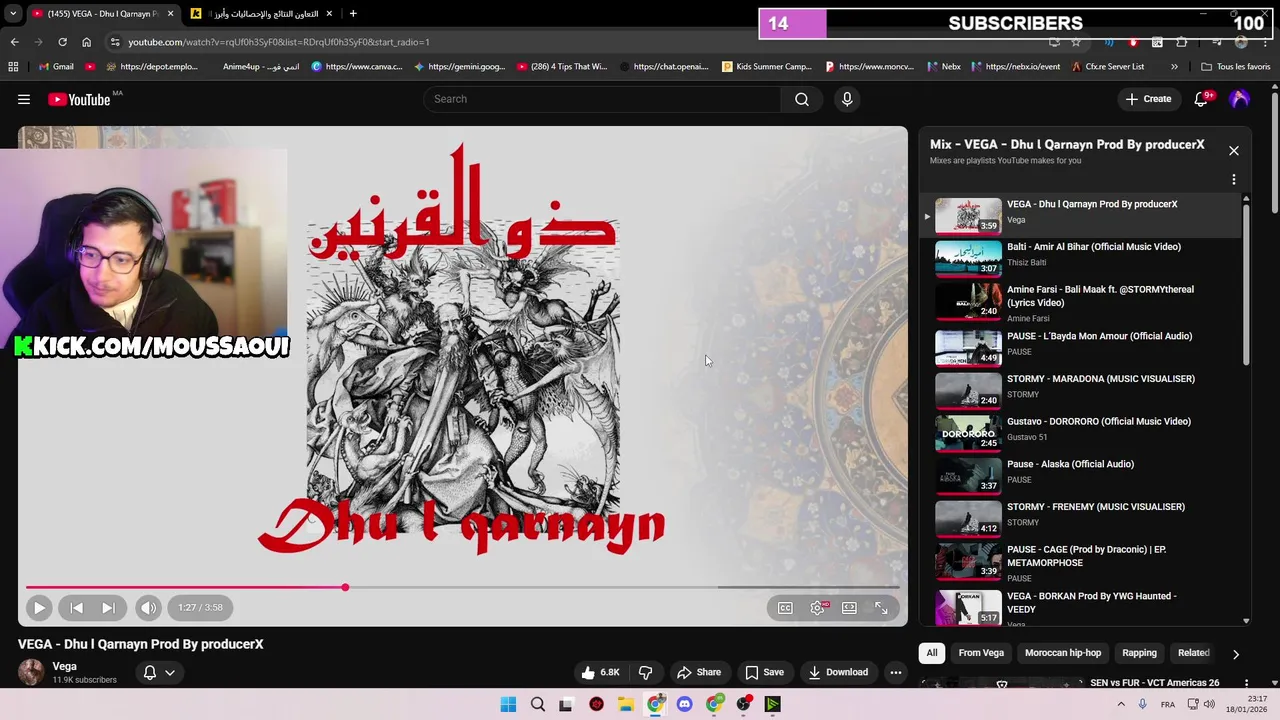Start voice search with the microphone

coord(847,99)
